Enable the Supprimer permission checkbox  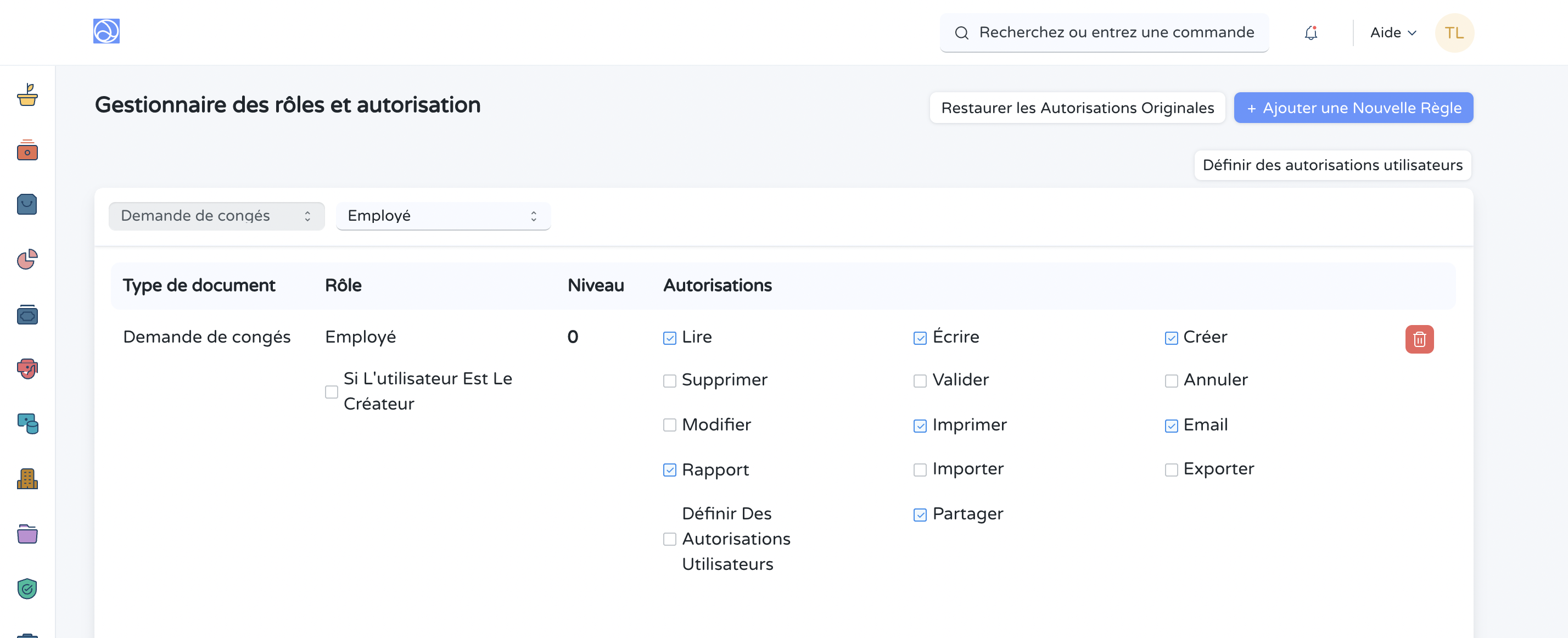coord(670,380)
